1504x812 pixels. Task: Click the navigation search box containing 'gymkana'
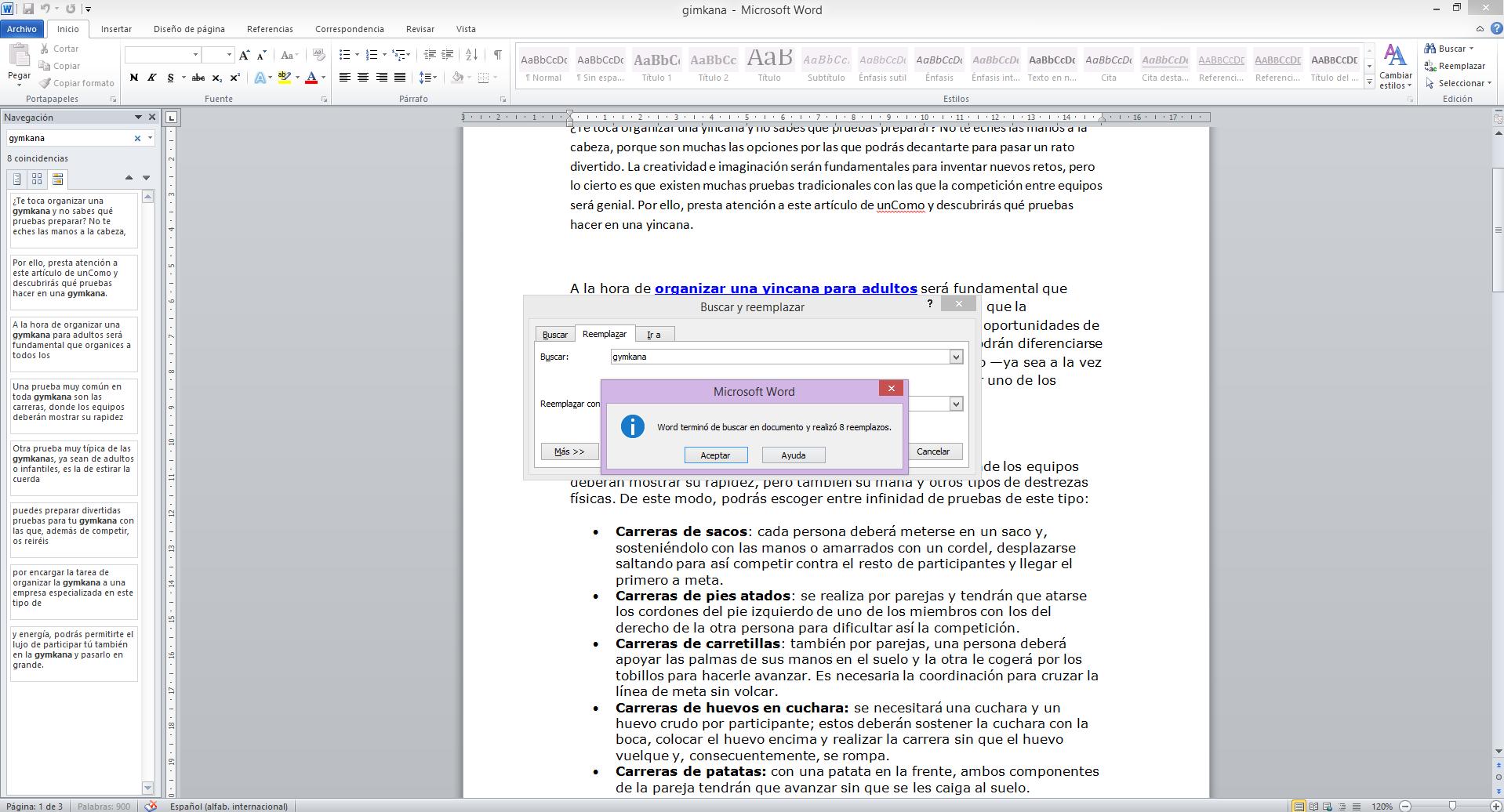point(69,138)
